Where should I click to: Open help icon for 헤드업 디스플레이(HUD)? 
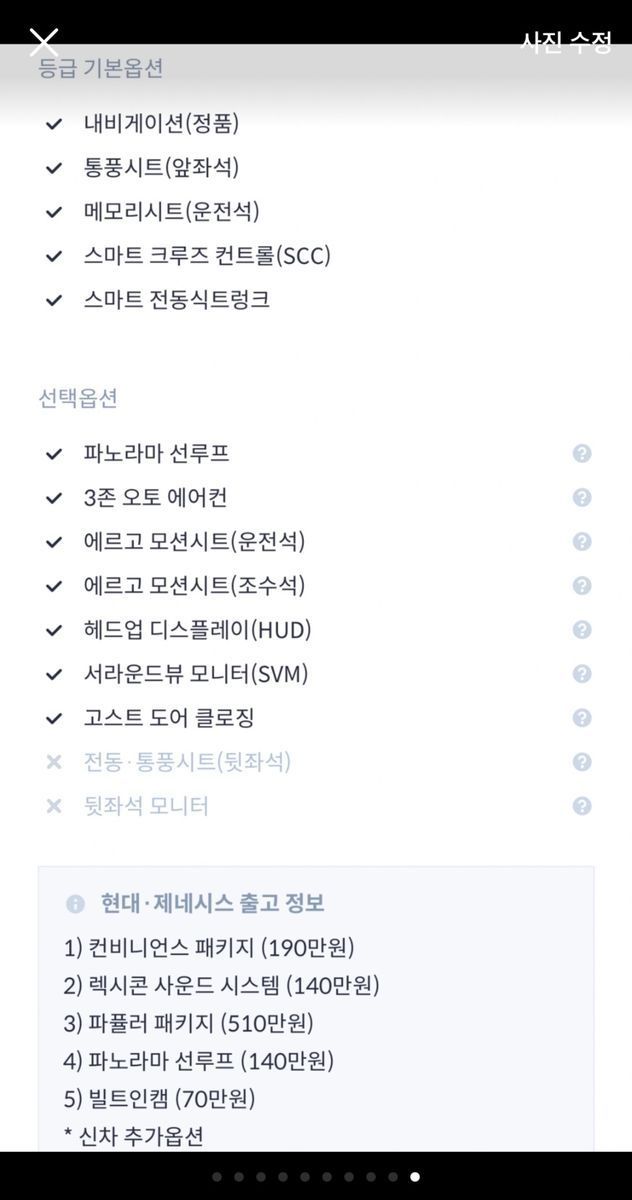click(x=582, y=629)
